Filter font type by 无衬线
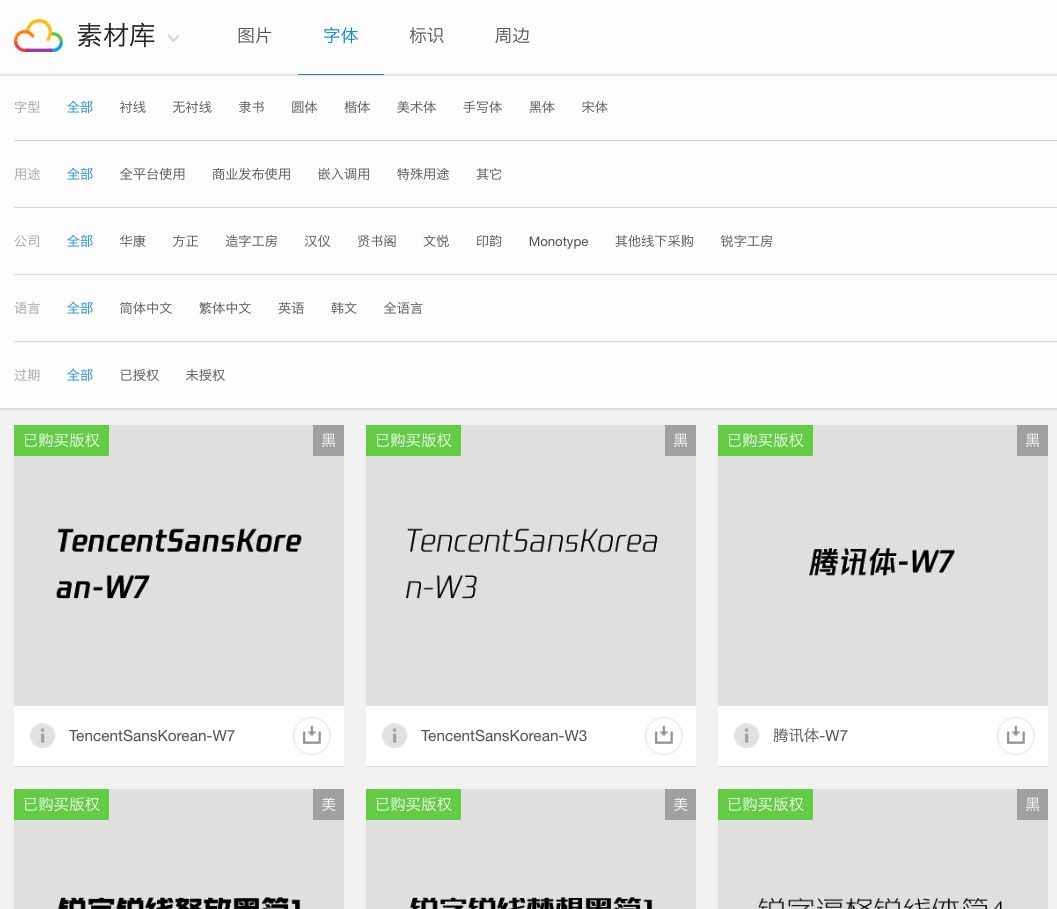The image size is (1057, 909). click(191, 107)
